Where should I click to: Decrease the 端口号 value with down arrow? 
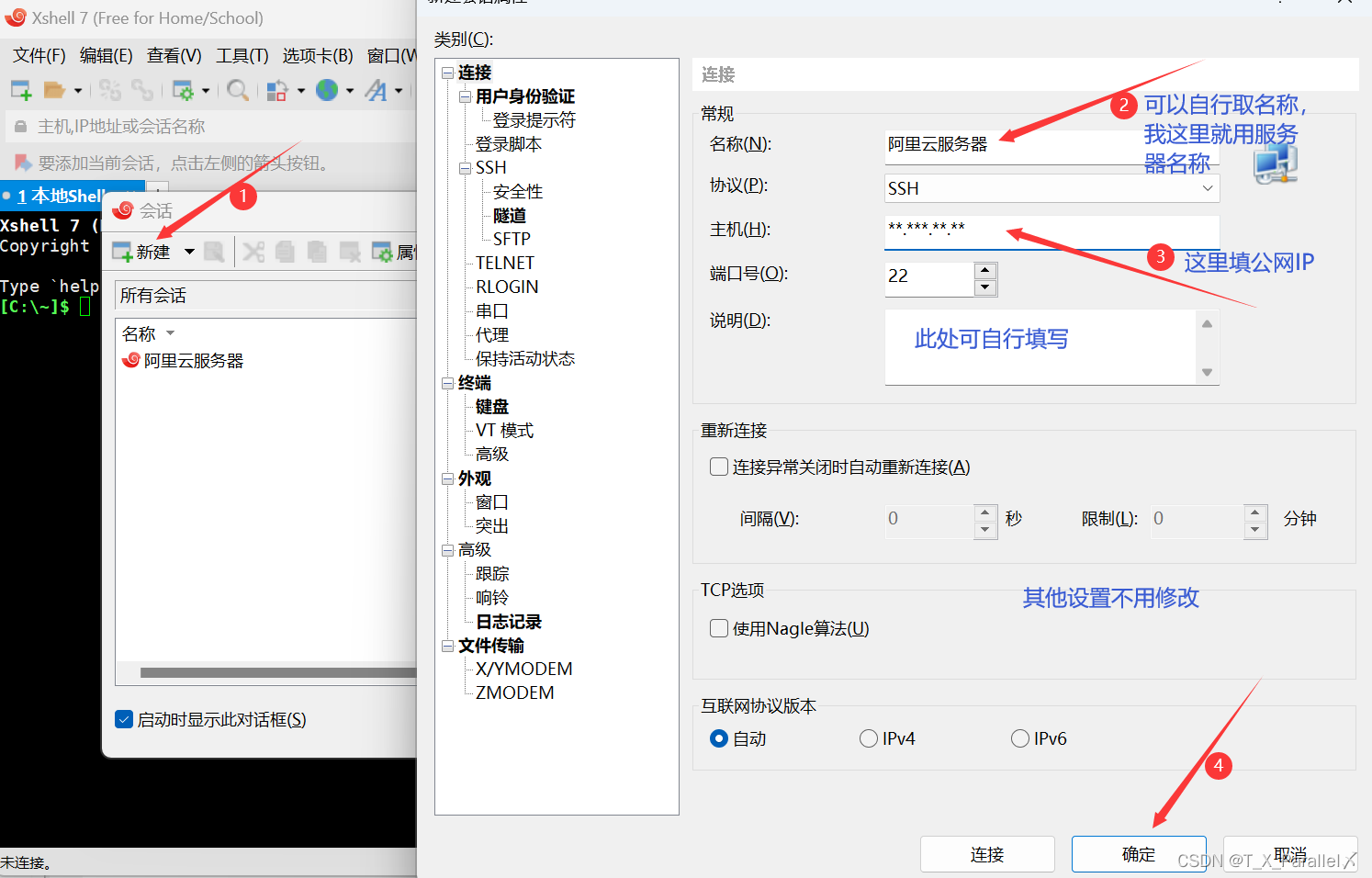(x=985, y=287)
